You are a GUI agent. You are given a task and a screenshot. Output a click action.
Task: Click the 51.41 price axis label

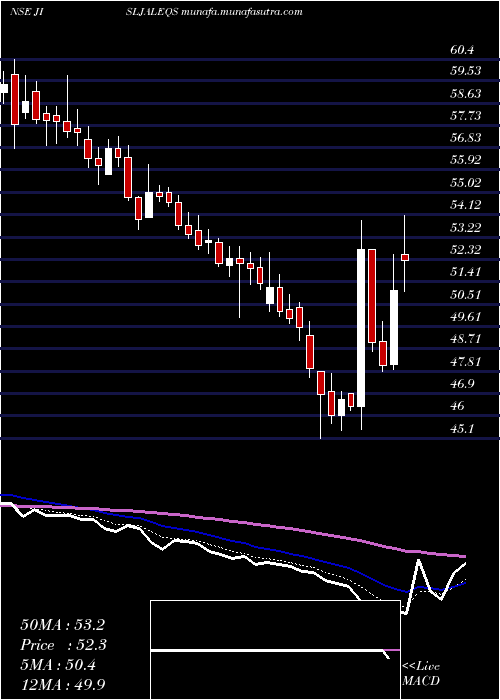[x=465, y=272]
